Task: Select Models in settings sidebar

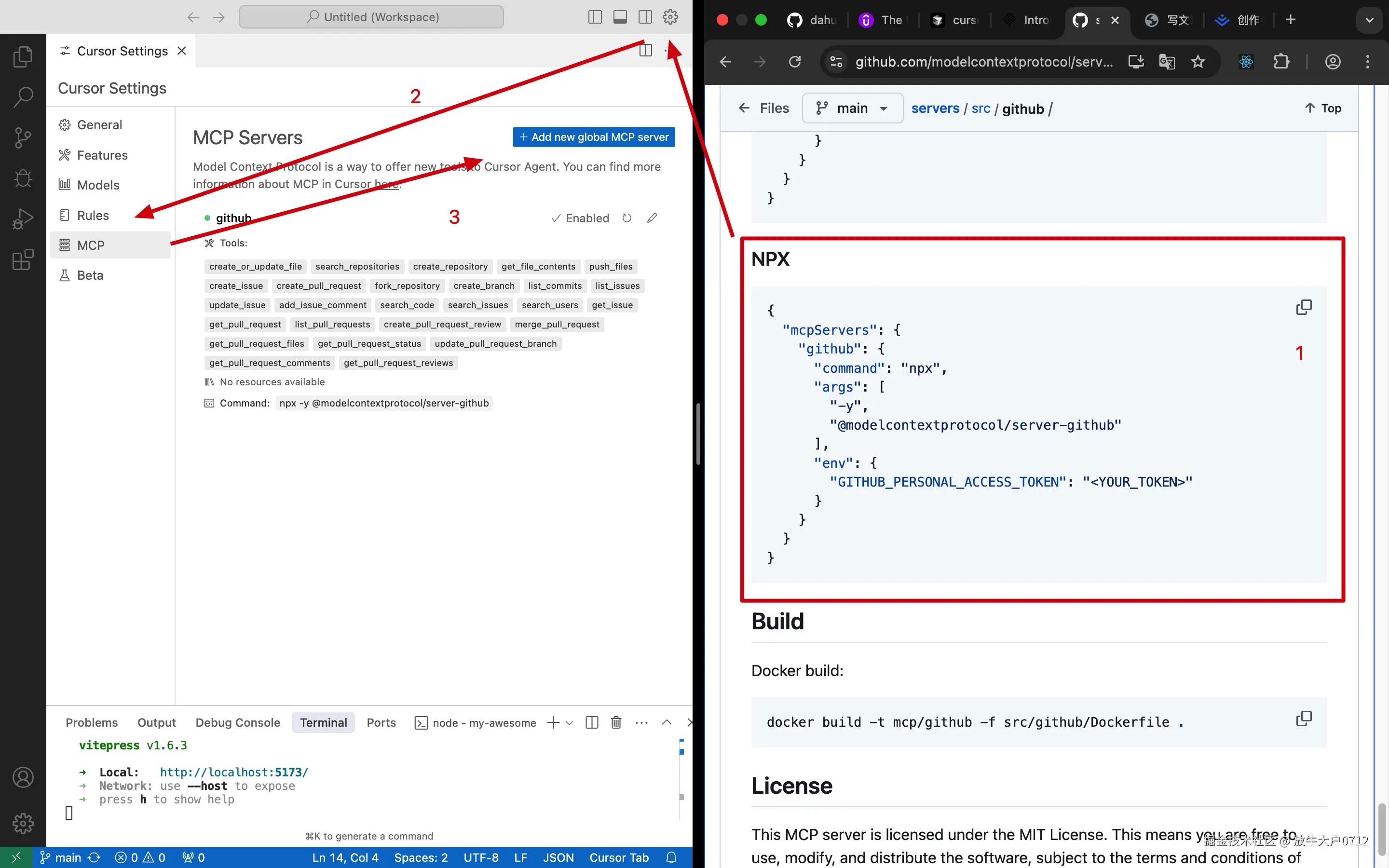Action: click(98, 185)
